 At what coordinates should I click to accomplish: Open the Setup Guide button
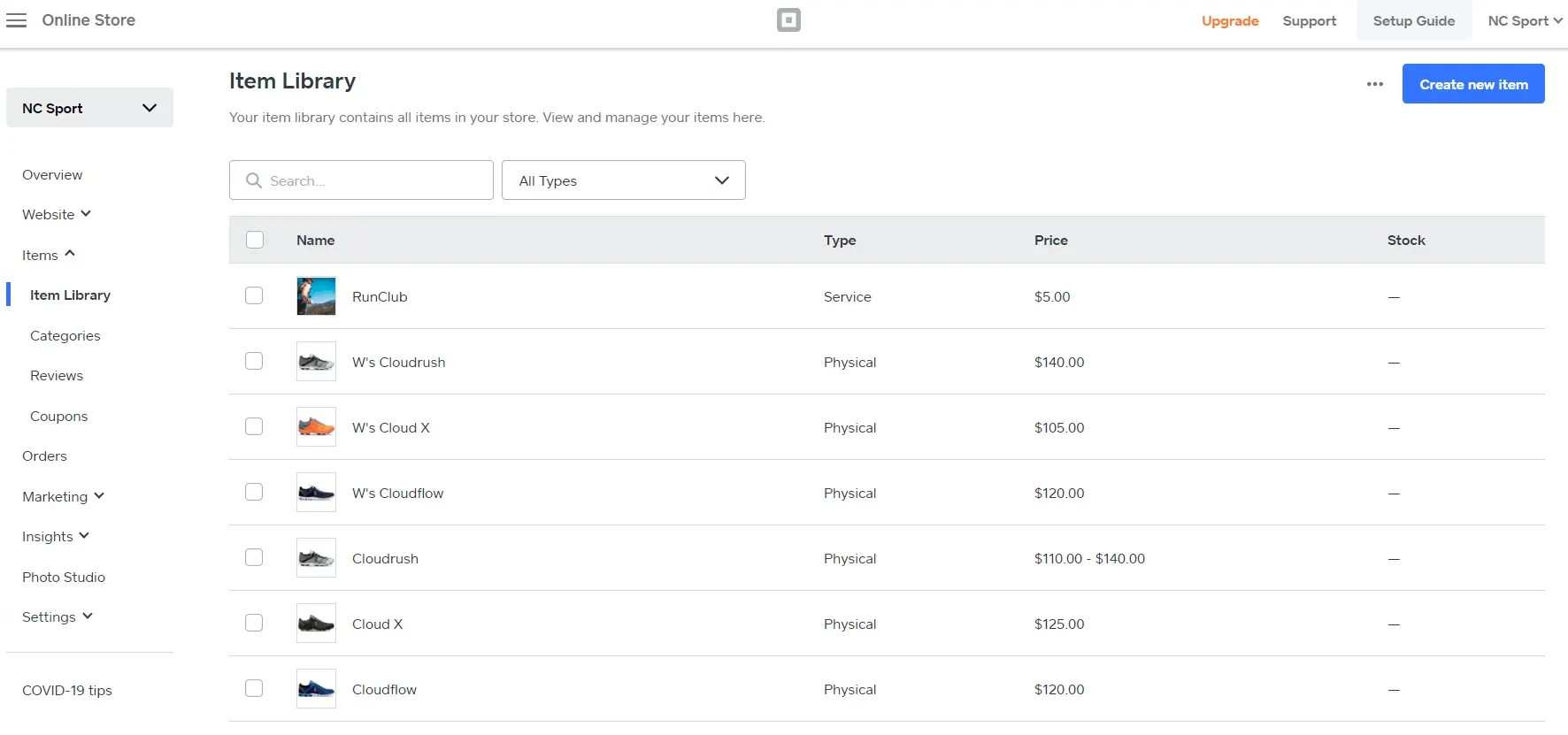coord(1414,20)
